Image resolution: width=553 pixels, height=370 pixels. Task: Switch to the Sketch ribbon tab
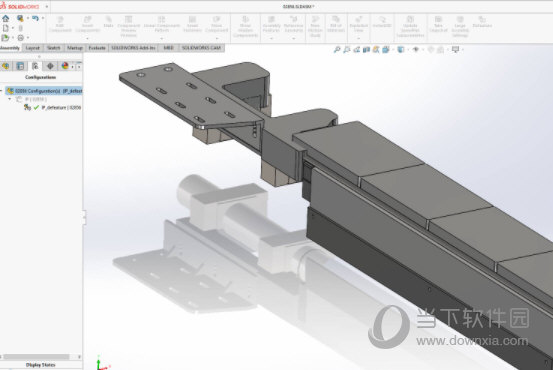pos(54,48)
